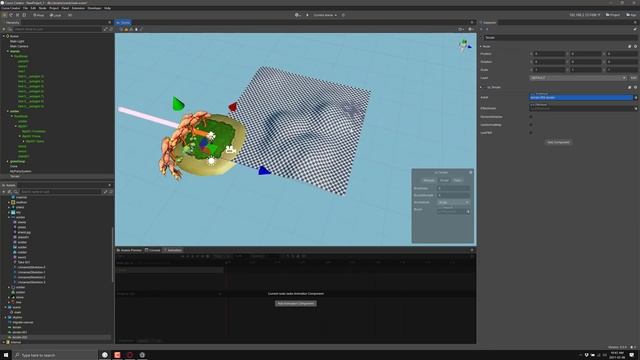The width and height of the screenshot is (640, 360).
Task: Click the add node plus icon in Hierarchy
Action: (x=4, y=29)
